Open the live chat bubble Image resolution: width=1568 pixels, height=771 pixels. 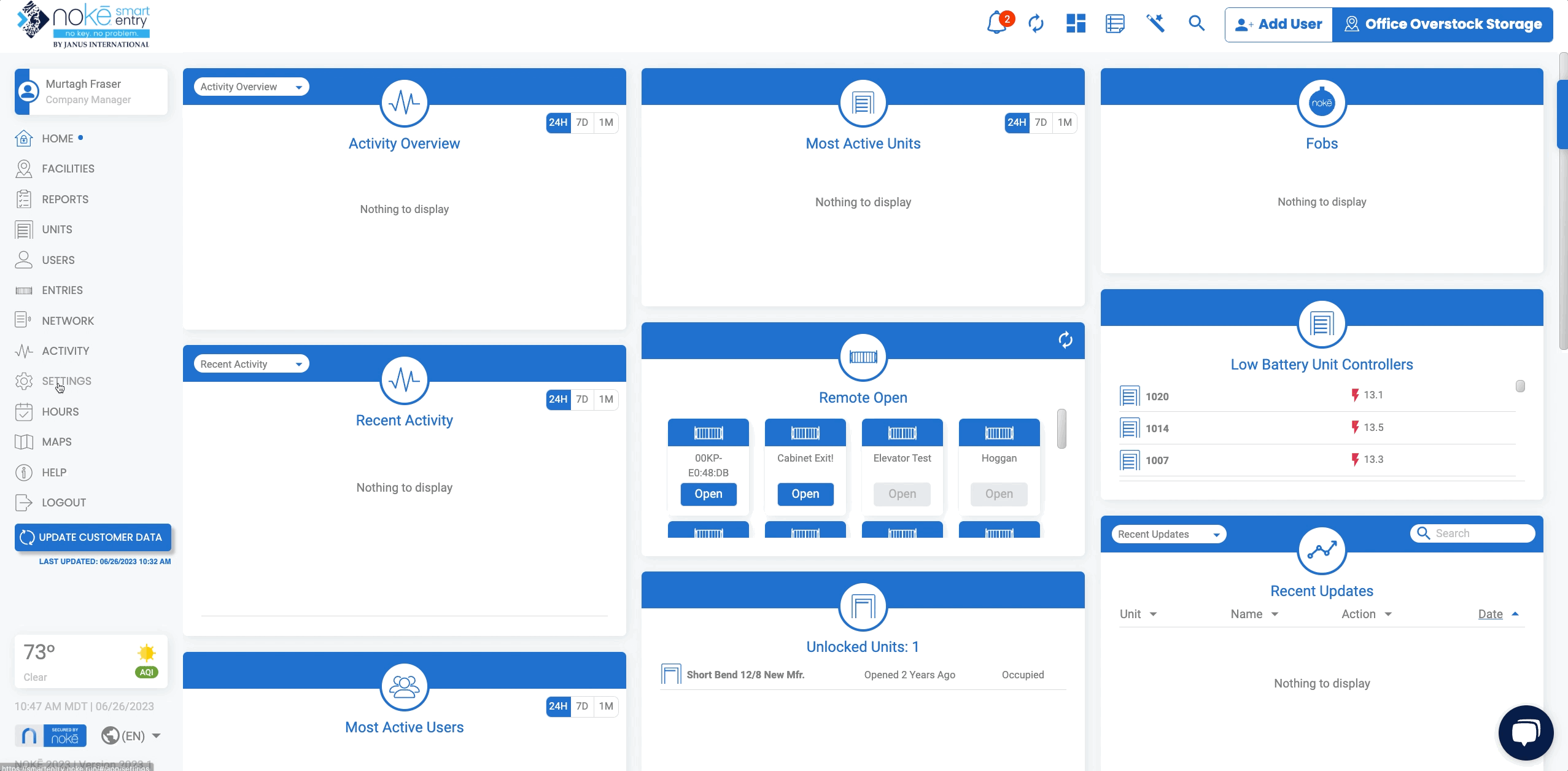pos(1526,732)
